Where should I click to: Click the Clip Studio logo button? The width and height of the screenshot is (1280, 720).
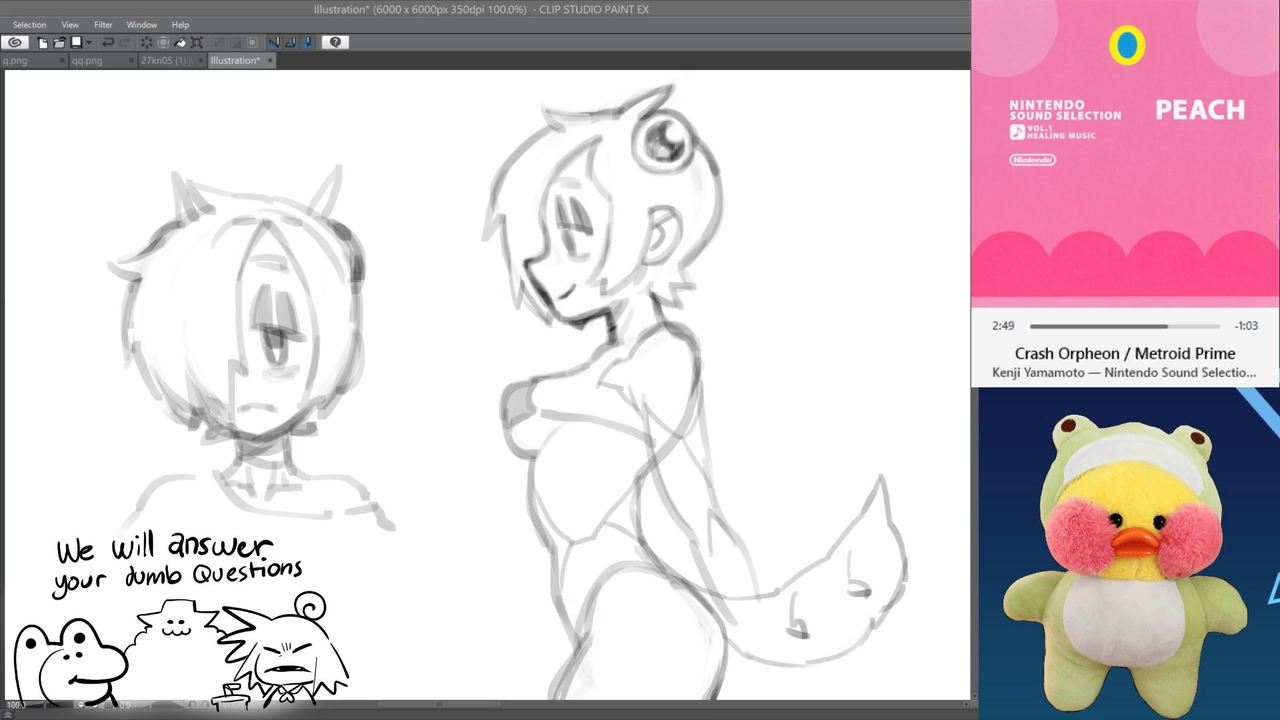pyautogui.click(x=15, y=42)
